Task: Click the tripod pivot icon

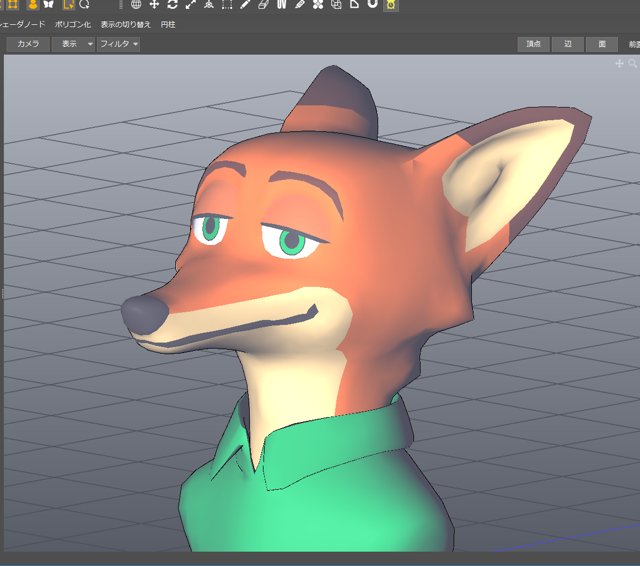Action: coord(209,4)
